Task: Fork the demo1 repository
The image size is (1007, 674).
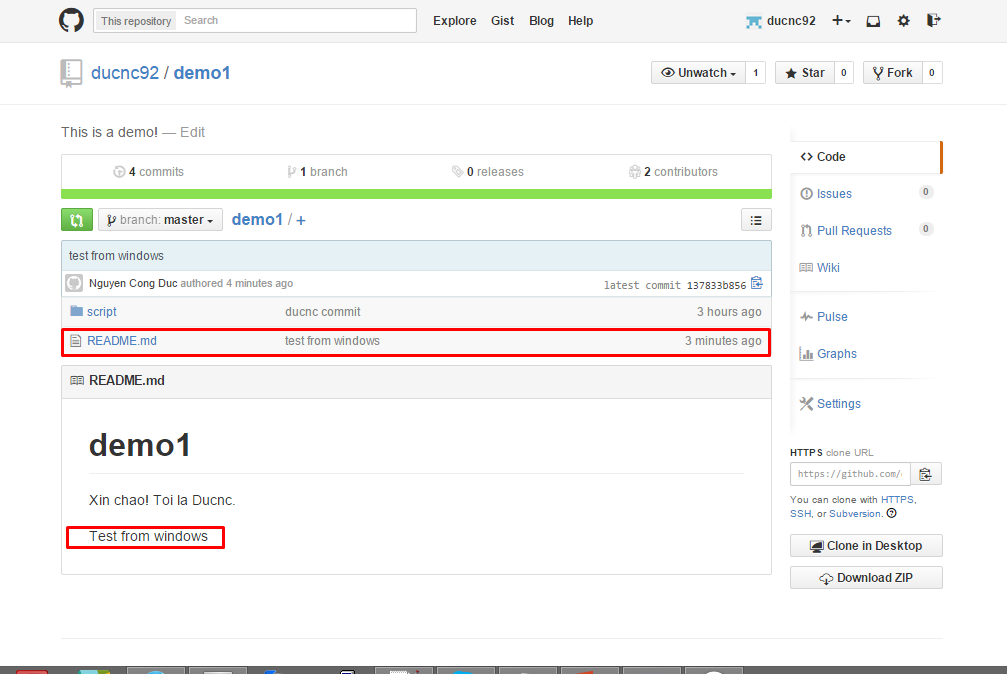Action: (893, 73)
